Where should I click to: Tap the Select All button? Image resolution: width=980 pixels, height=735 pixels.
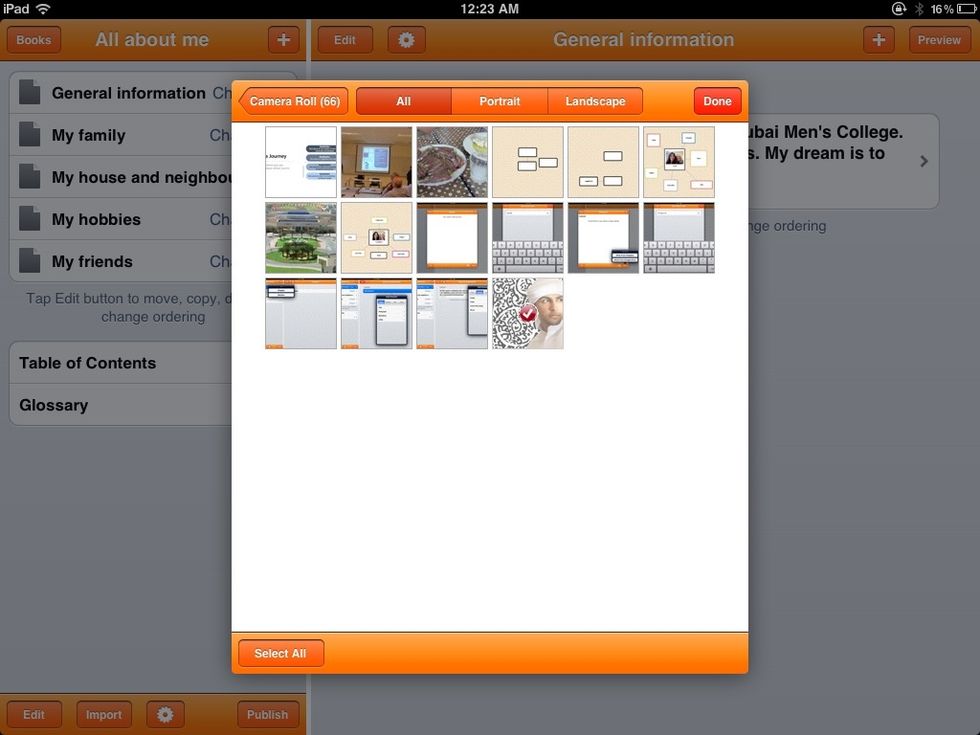(280, 653)
